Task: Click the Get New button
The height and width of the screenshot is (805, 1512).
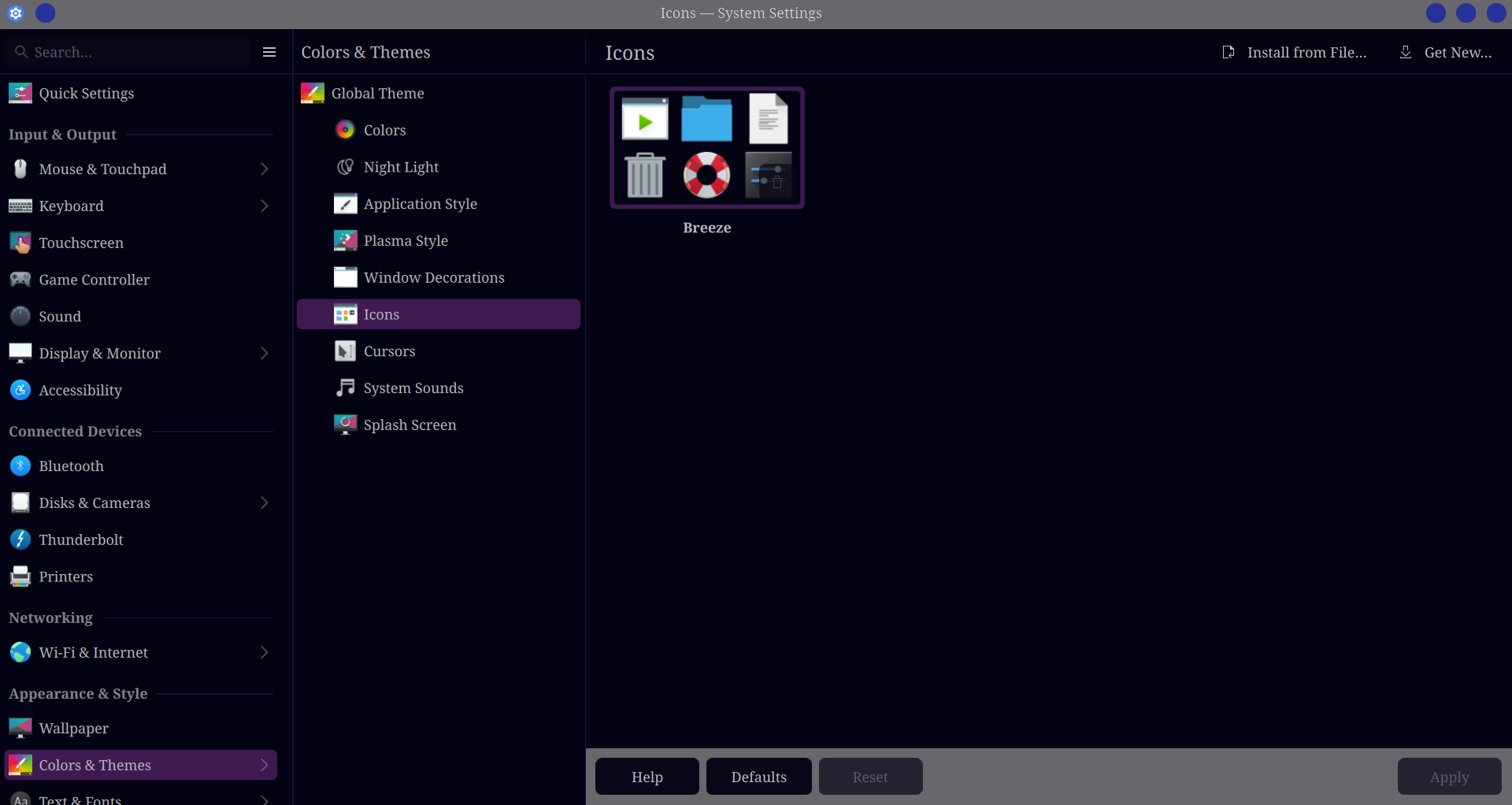Action: (1445, 52)
